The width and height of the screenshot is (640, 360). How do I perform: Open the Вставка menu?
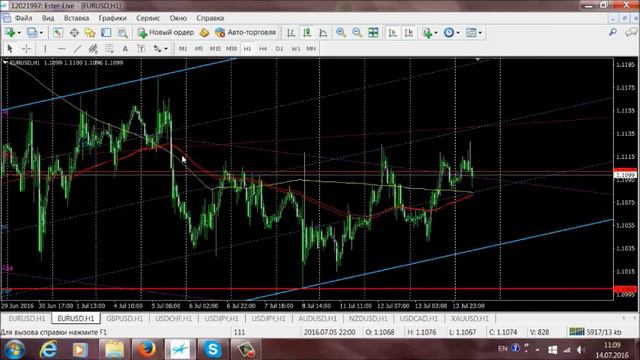pos(77,18)
